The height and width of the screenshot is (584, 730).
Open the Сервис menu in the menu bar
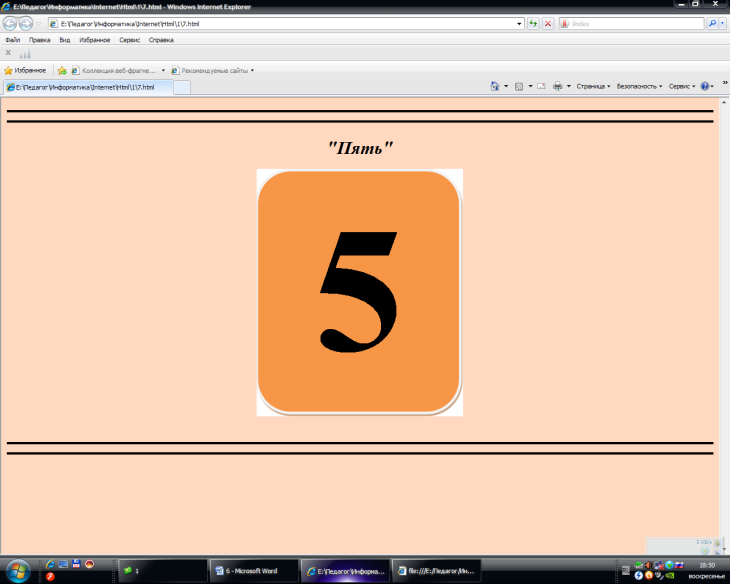(x=129, y=40)
